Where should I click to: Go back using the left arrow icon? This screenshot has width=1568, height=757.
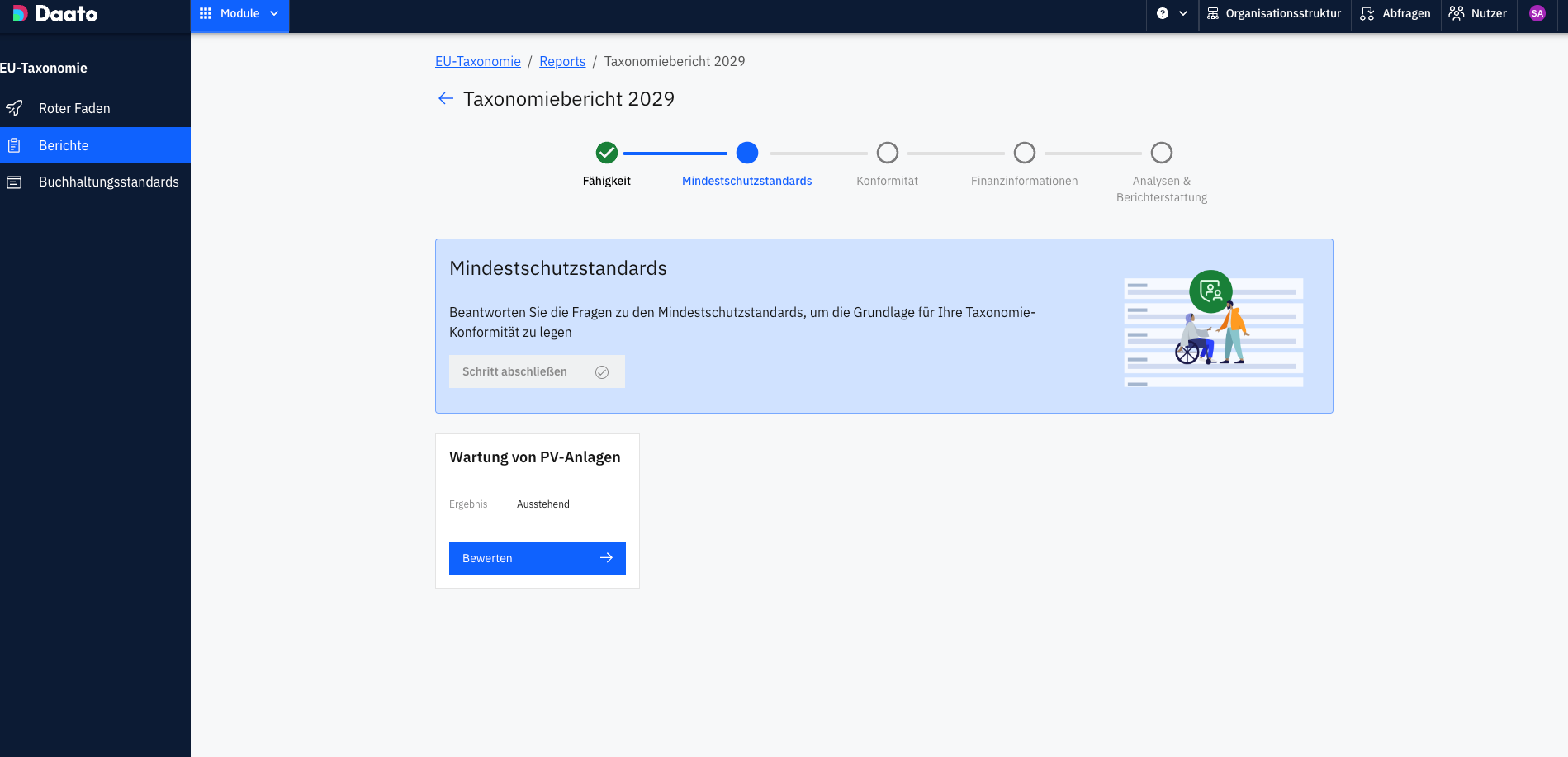[446, 99]
